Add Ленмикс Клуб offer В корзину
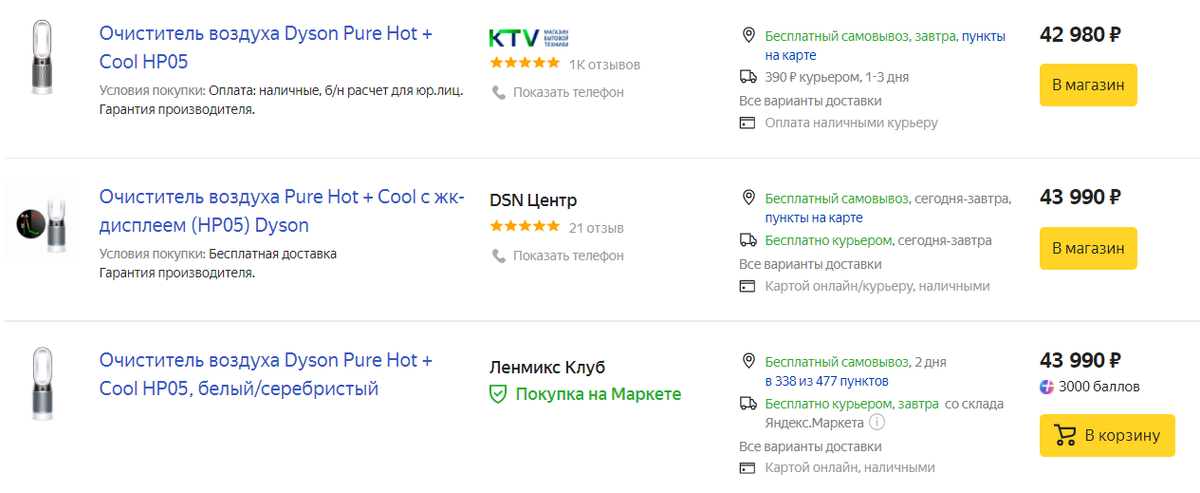The image size is (1200, 493). click(1107, 436)
